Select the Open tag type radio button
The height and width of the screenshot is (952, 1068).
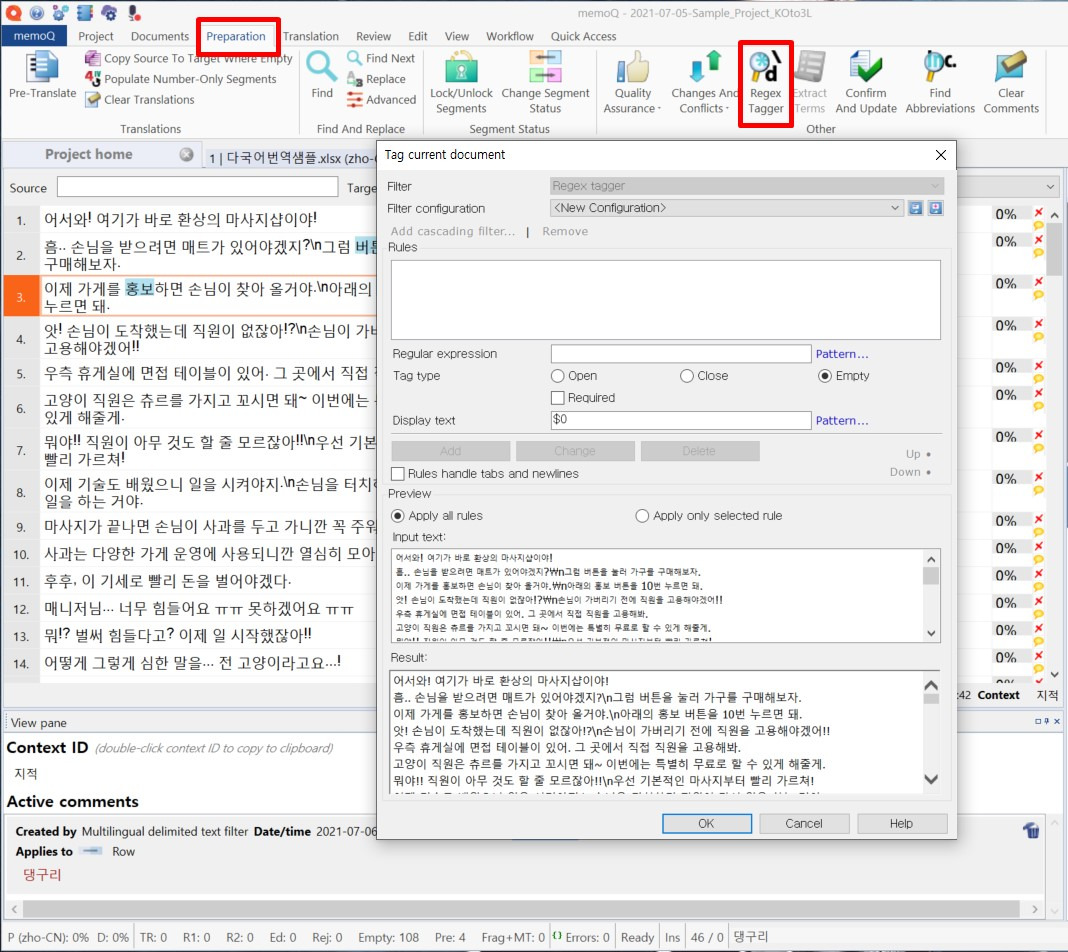tap(558, 376)
